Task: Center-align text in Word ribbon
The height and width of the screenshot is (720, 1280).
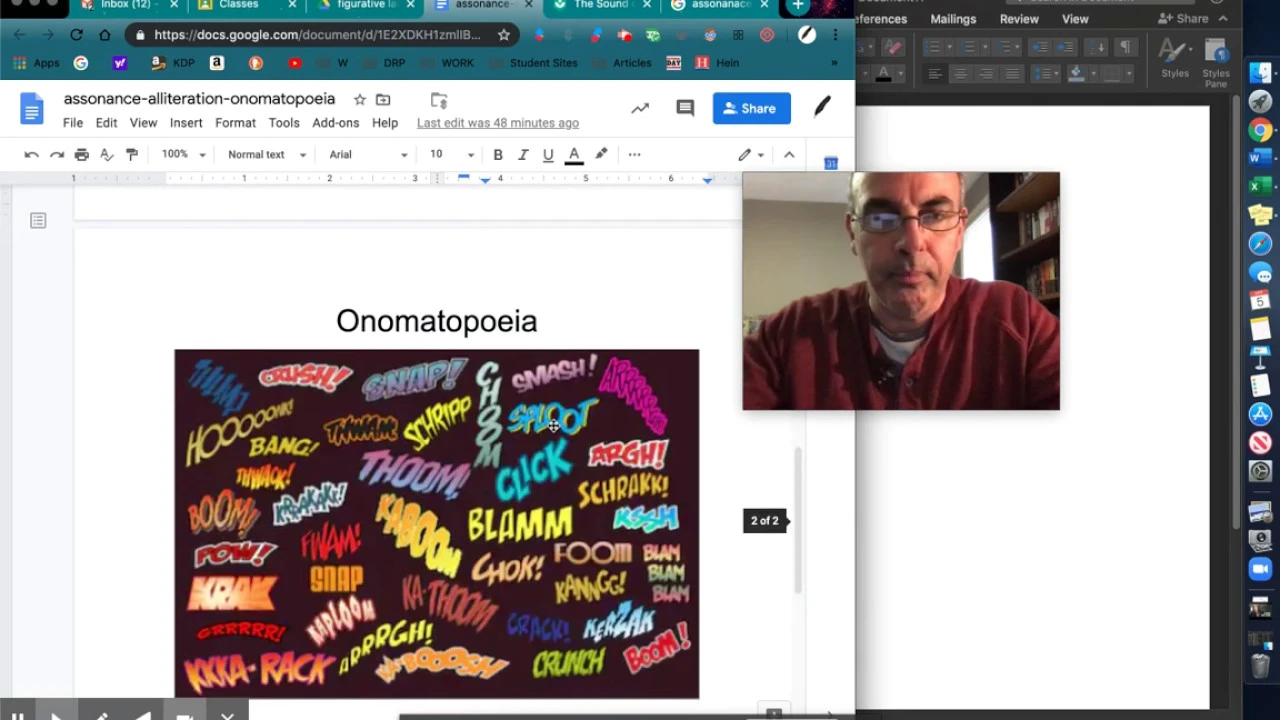Action: point(960,74)
